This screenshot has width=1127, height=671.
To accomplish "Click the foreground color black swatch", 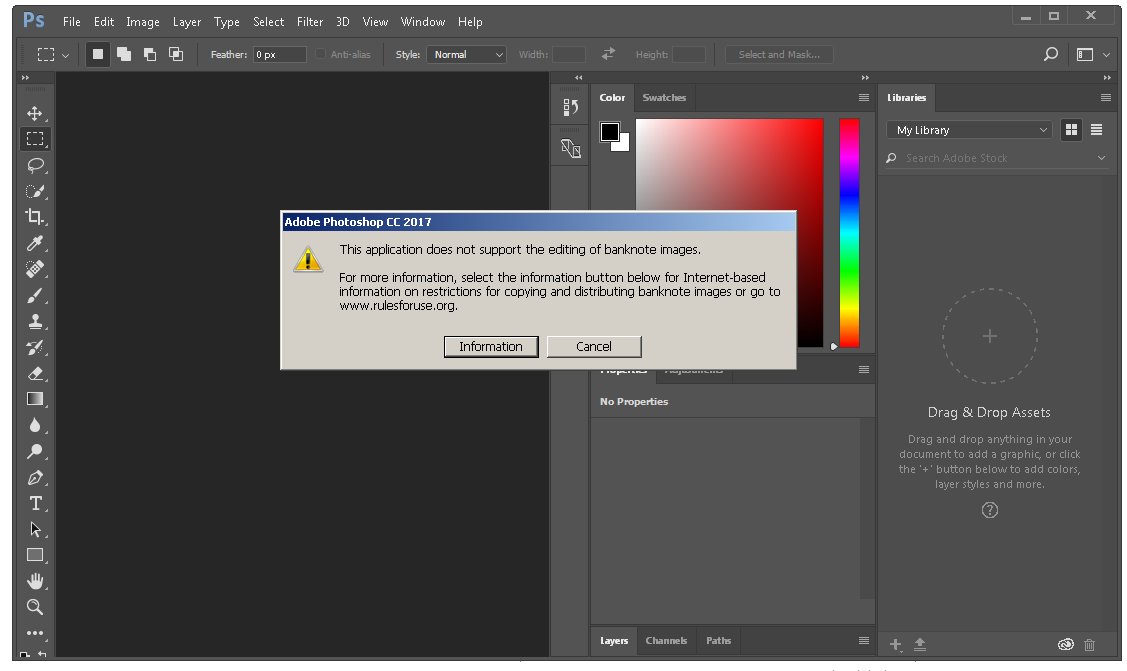I will 610,131.
